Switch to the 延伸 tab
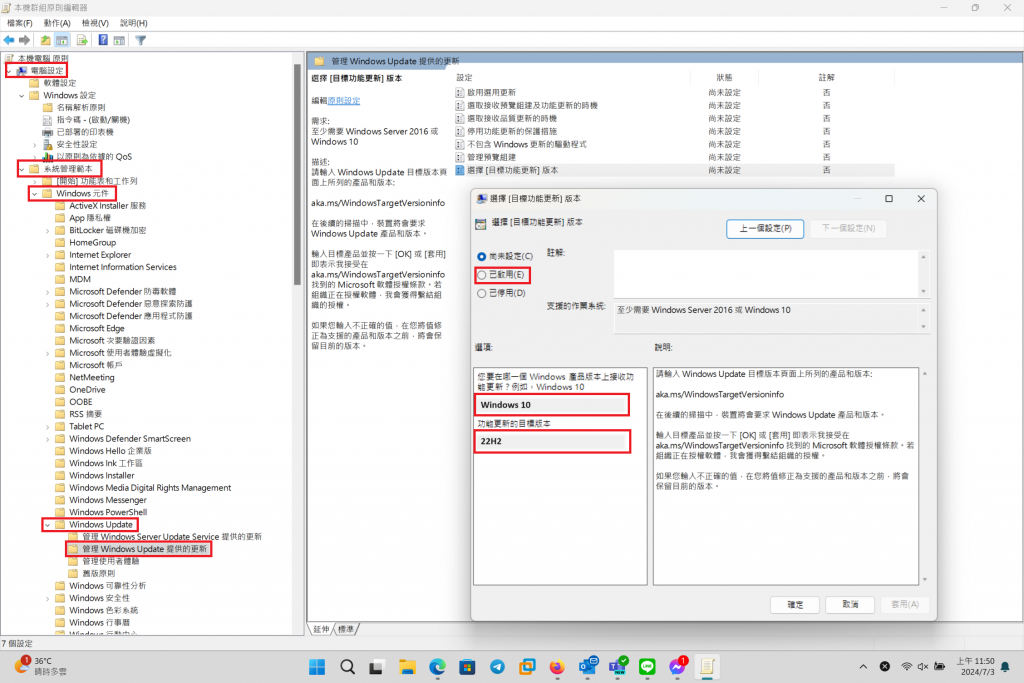The width and height of the screenshot is (1024, 683). [x=321, y=629]
